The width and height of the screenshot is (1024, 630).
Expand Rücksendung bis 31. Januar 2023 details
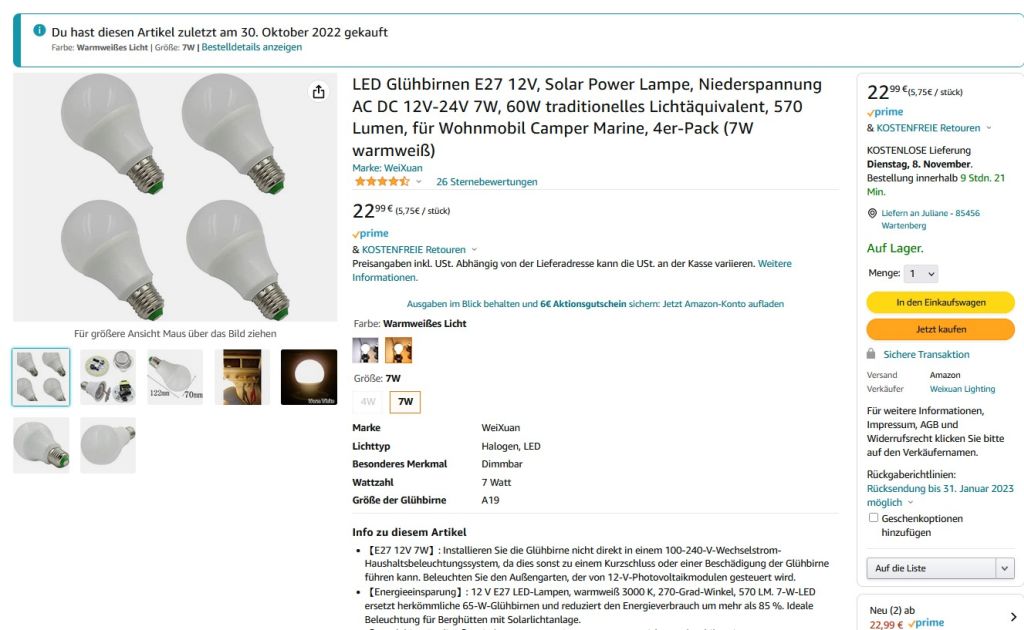(940, 496)
